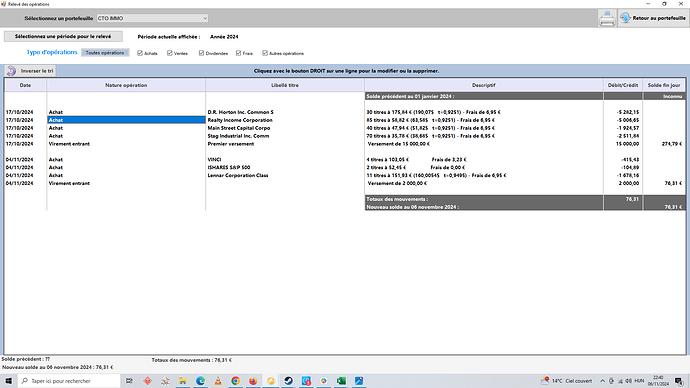Open File Explorer from the taskbar
690x388 pixels.
[x=183, y=381]
